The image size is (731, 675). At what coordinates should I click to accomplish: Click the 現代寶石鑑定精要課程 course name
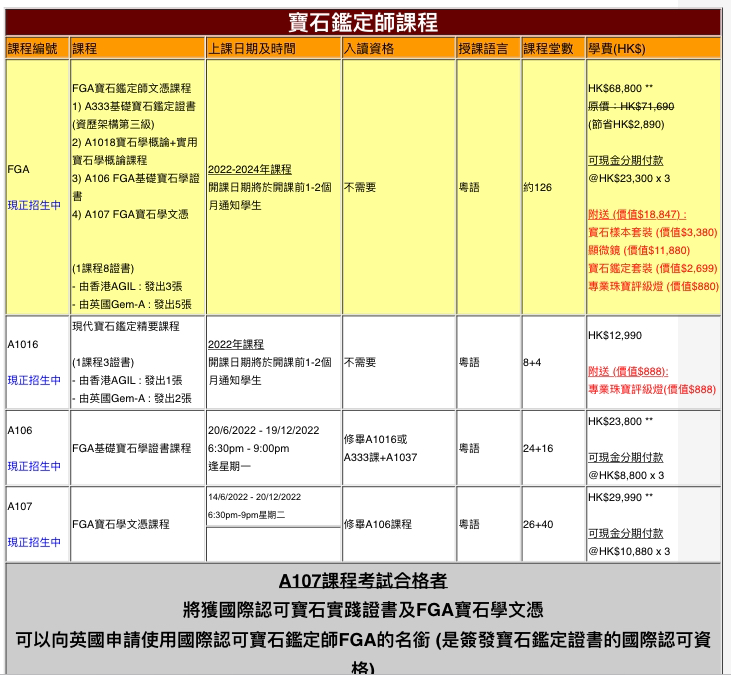[126, 326]
